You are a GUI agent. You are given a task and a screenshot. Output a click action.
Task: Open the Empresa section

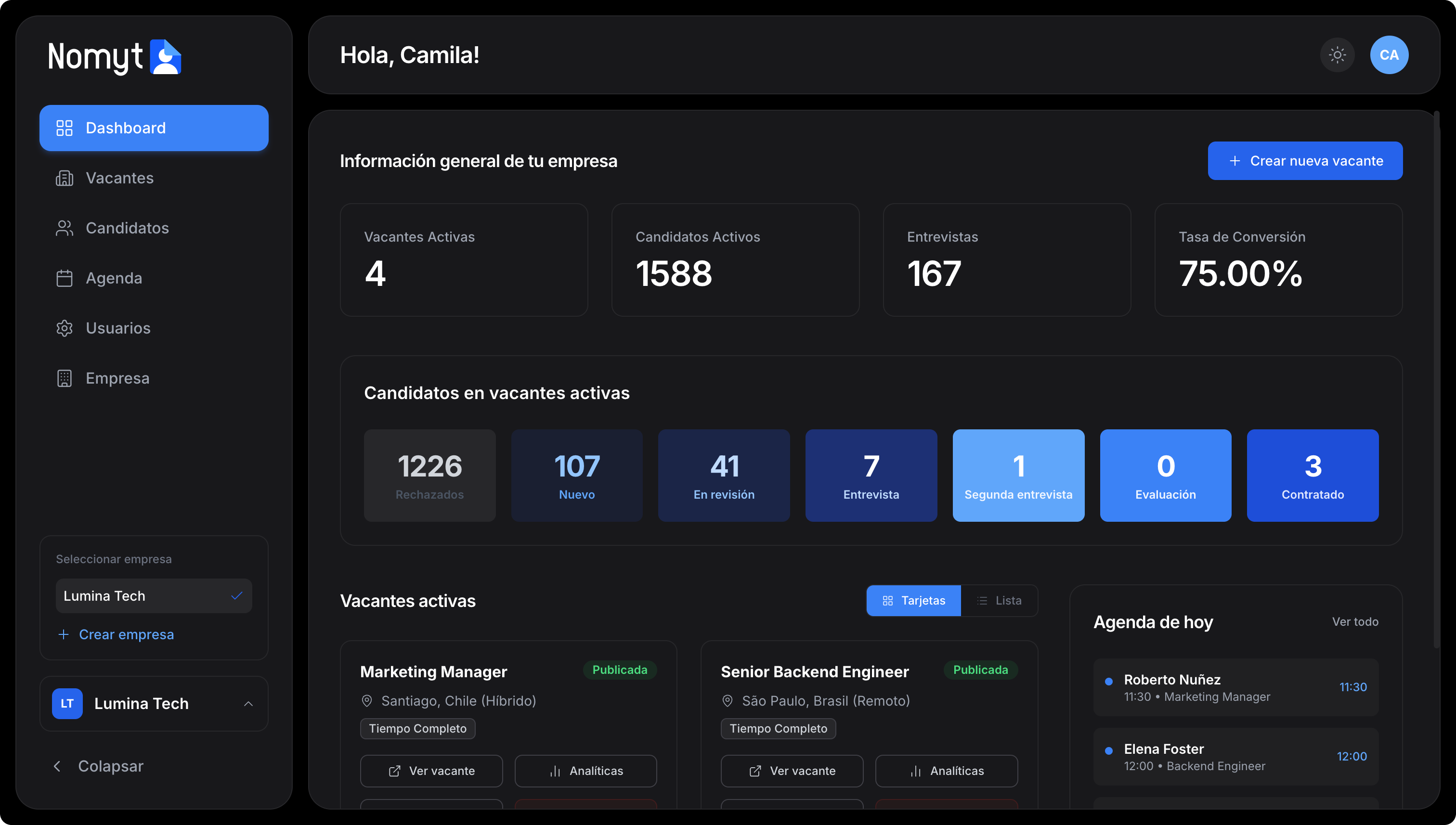point(117,378)
